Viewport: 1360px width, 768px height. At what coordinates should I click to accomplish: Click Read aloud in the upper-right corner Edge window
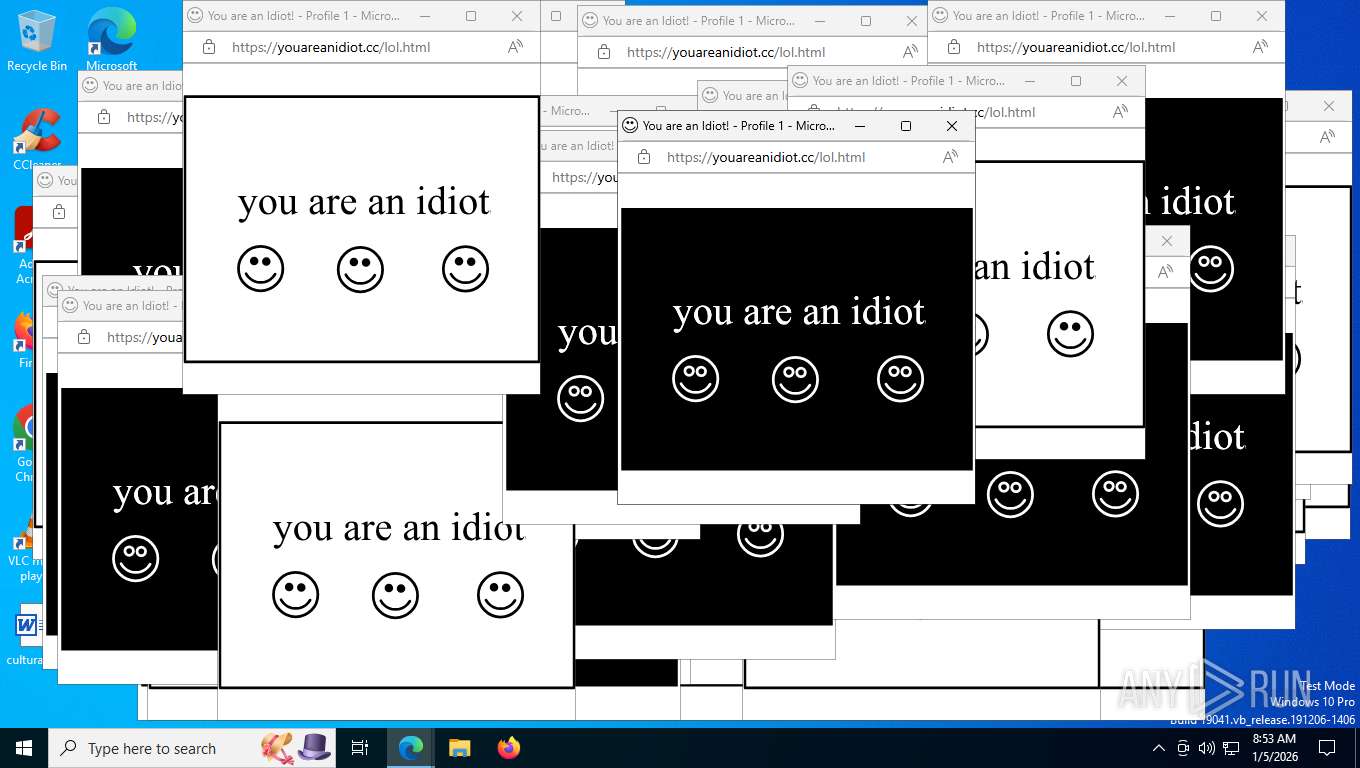pyautogui.click(x=1260, y=47)
